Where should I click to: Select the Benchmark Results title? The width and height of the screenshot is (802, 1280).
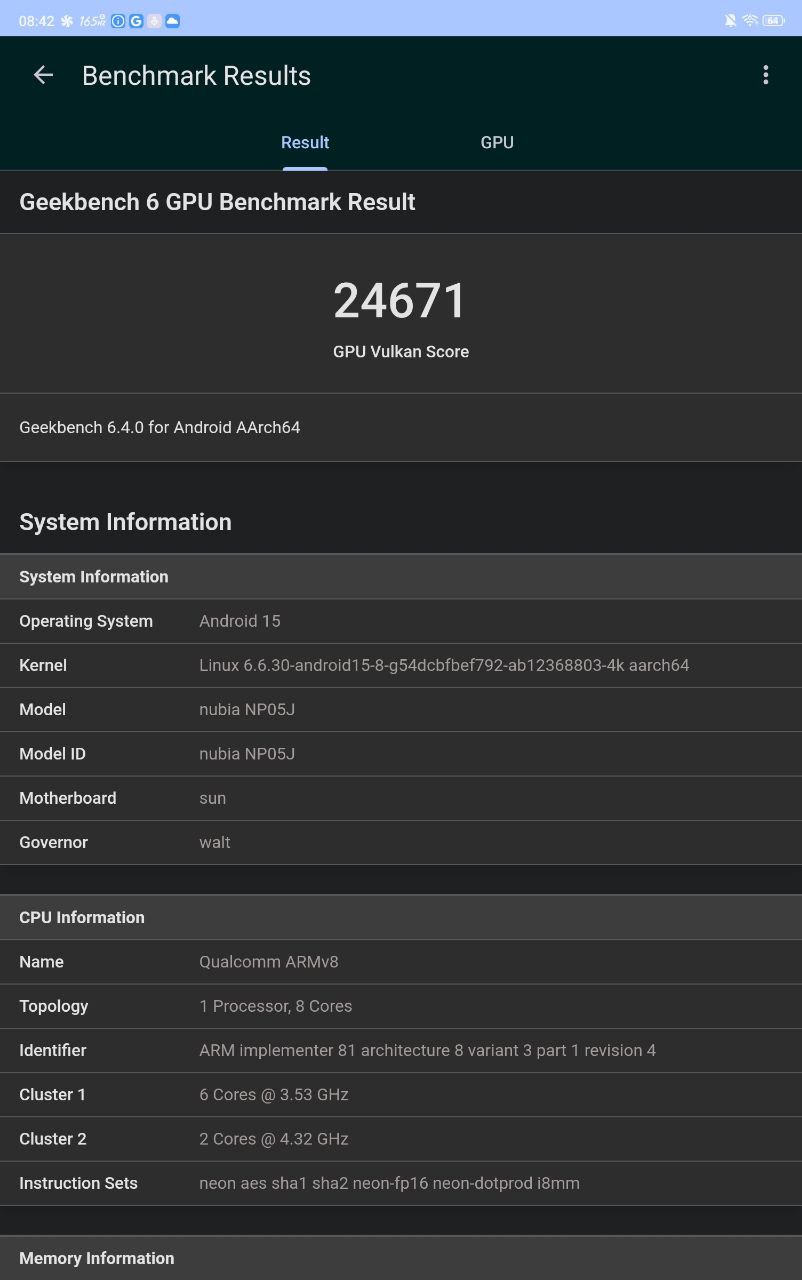pos(196,76)
